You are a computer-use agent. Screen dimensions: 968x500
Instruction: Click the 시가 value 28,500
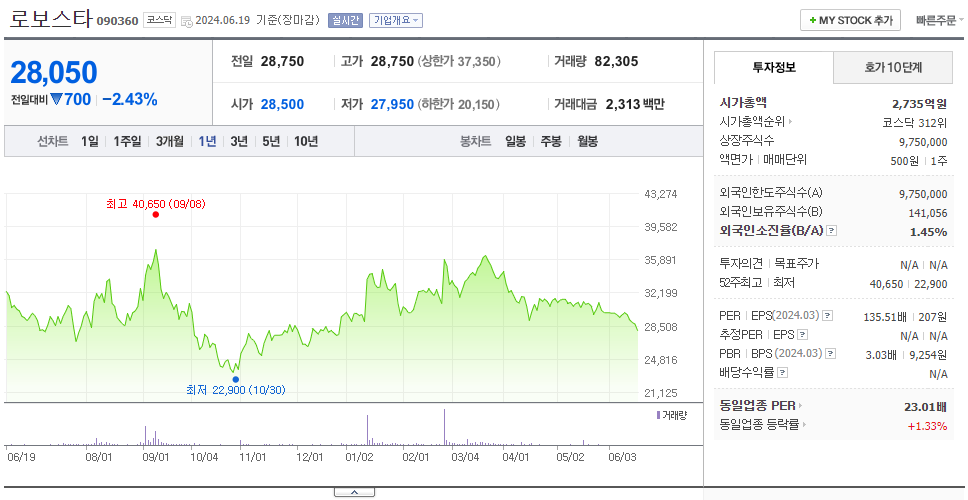(x=282, y=104)
